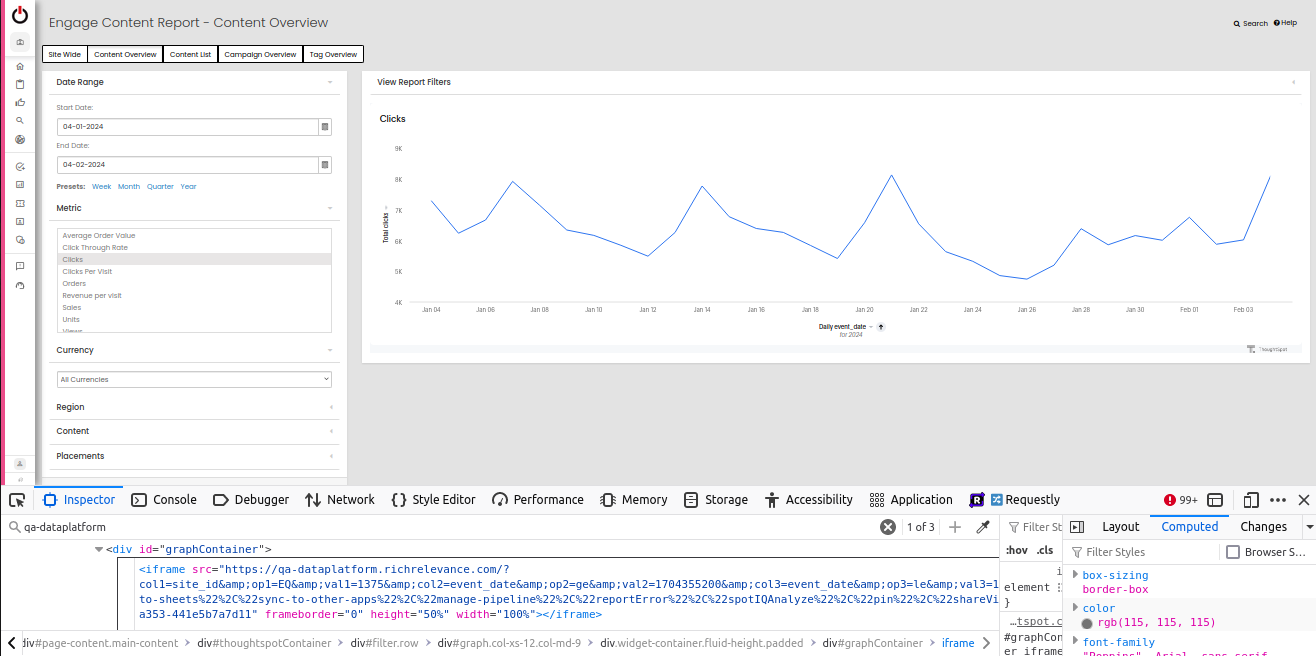The width and height of the screenshot is (1316, 656).
Task: Open the Storage devtools tab
Action: [715, 500]
